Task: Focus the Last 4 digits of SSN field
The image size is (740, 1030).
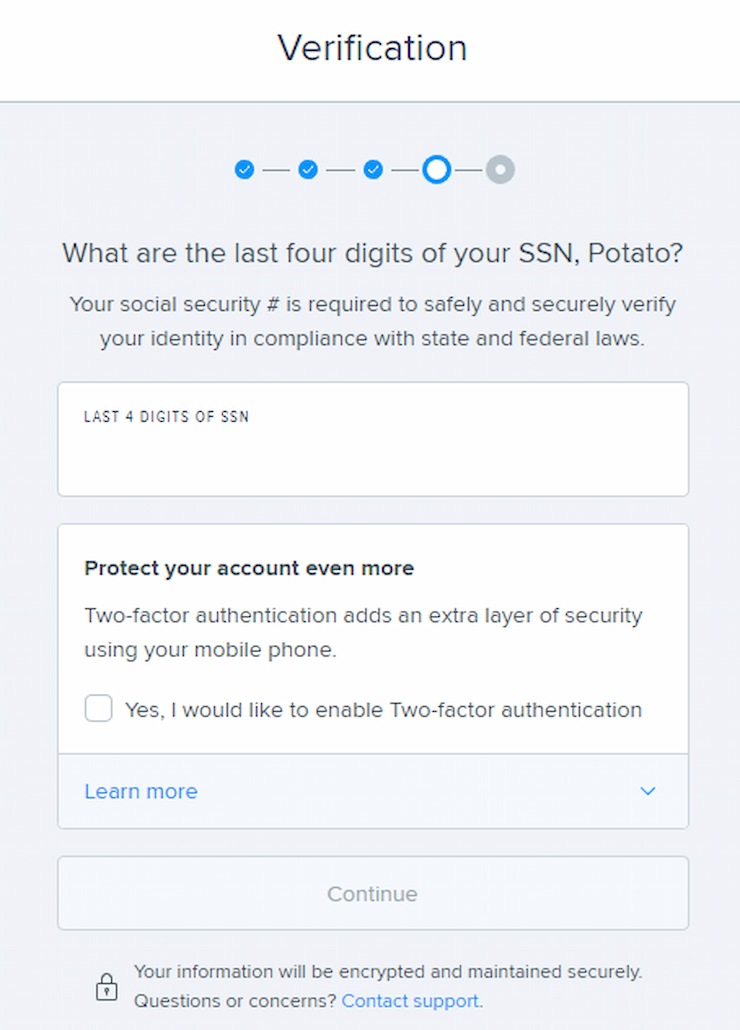Action: pyautogui.click(x=373, y=439)
